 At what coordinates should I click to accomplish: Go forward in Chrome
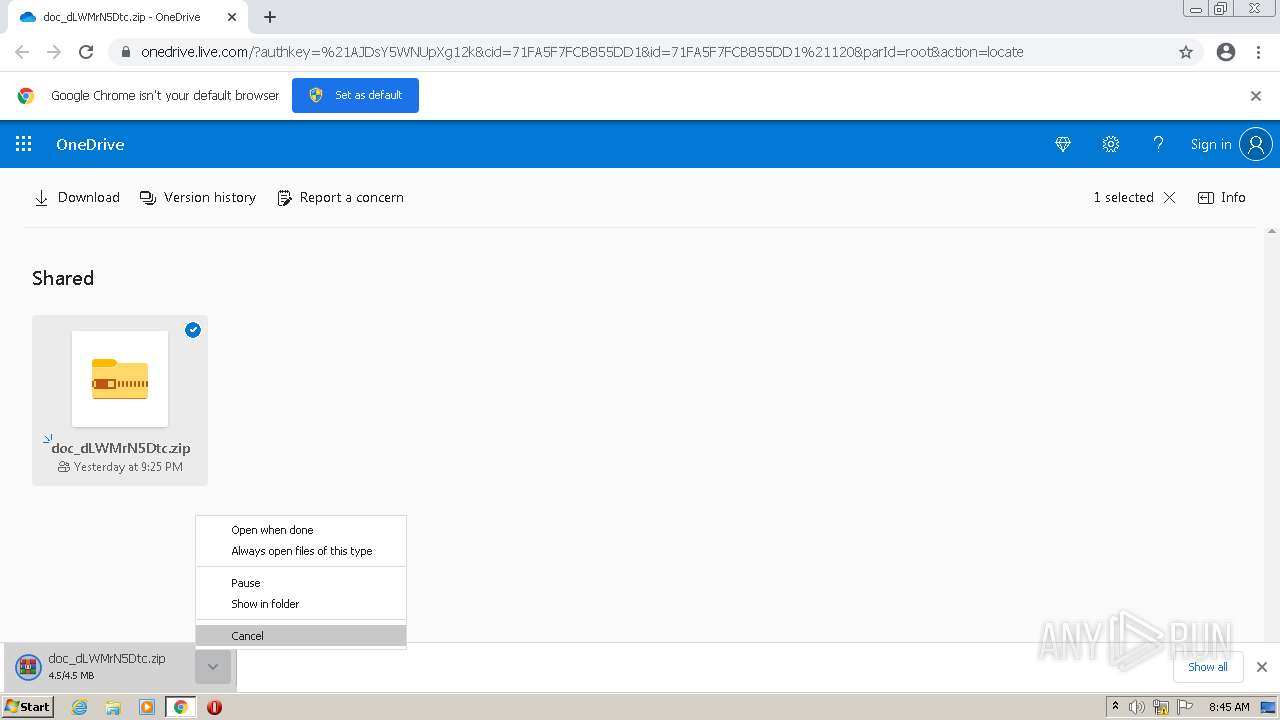(x=54, y=52)
